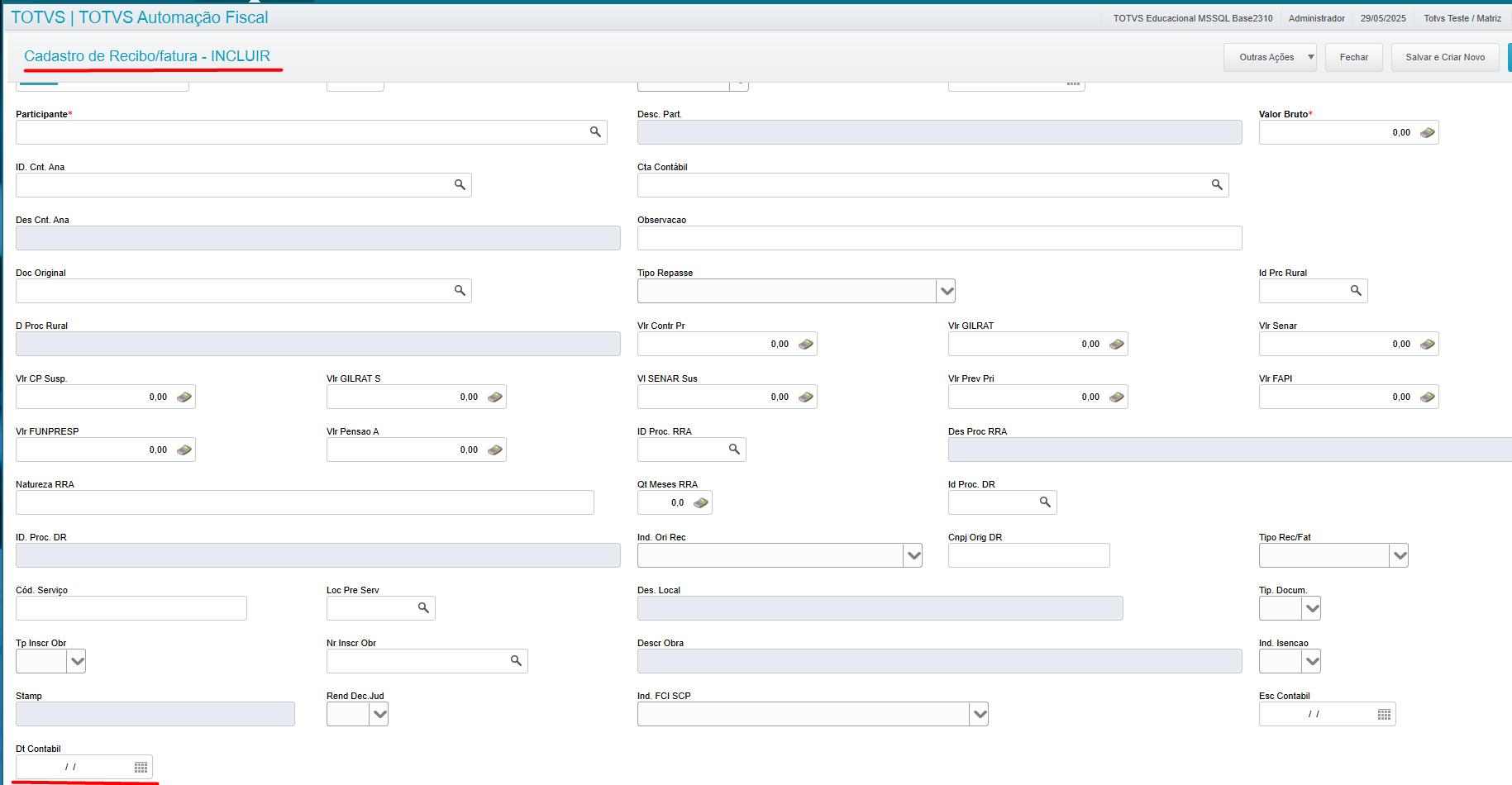Click Salvar e Criar Novo button

click(1445, 57)
